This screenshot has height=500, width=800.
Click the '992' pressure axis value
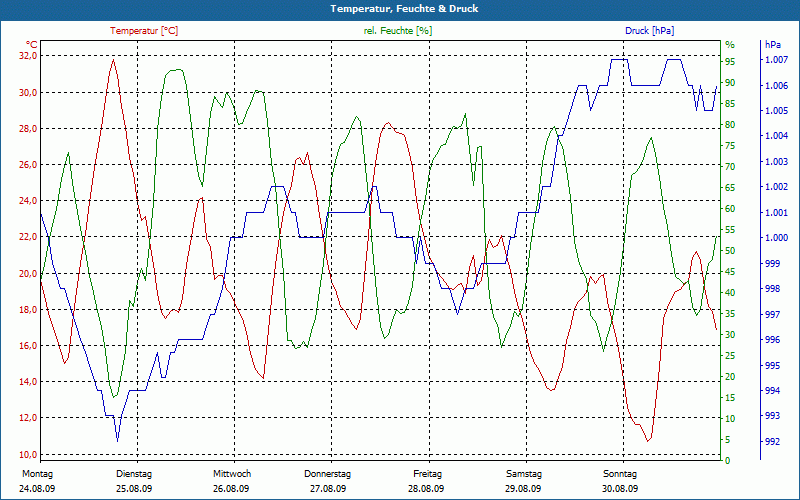(x=772, y=441)
